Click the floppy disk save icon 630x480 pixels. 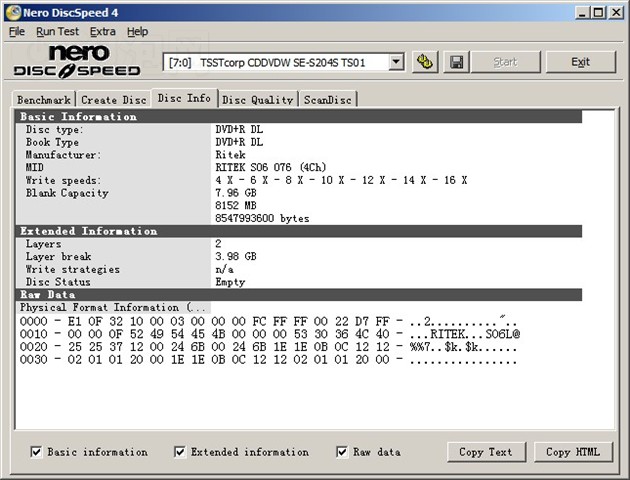point(456,62)
